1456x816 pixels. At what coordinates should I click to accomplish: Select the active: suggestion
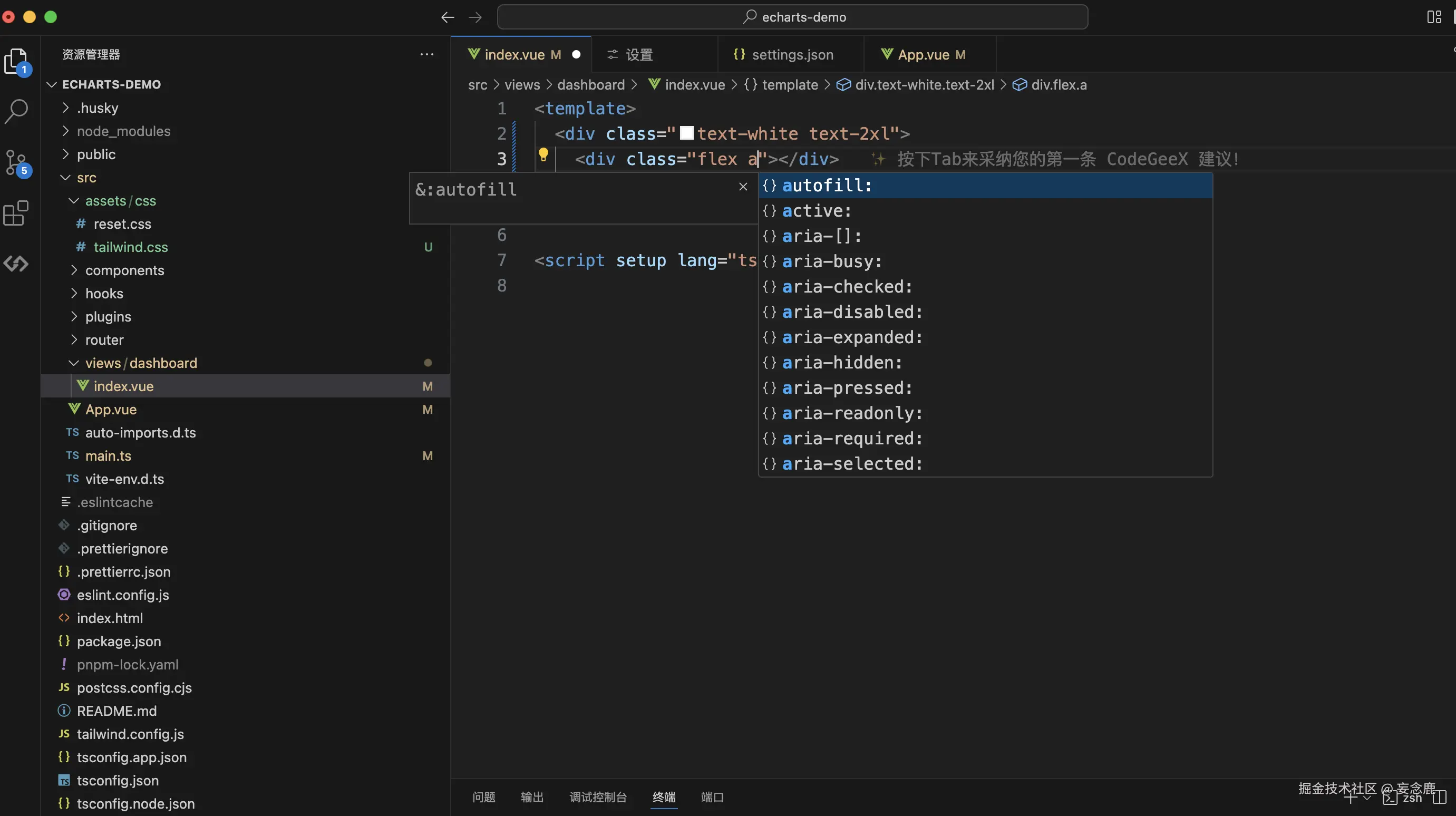[816, 211]
